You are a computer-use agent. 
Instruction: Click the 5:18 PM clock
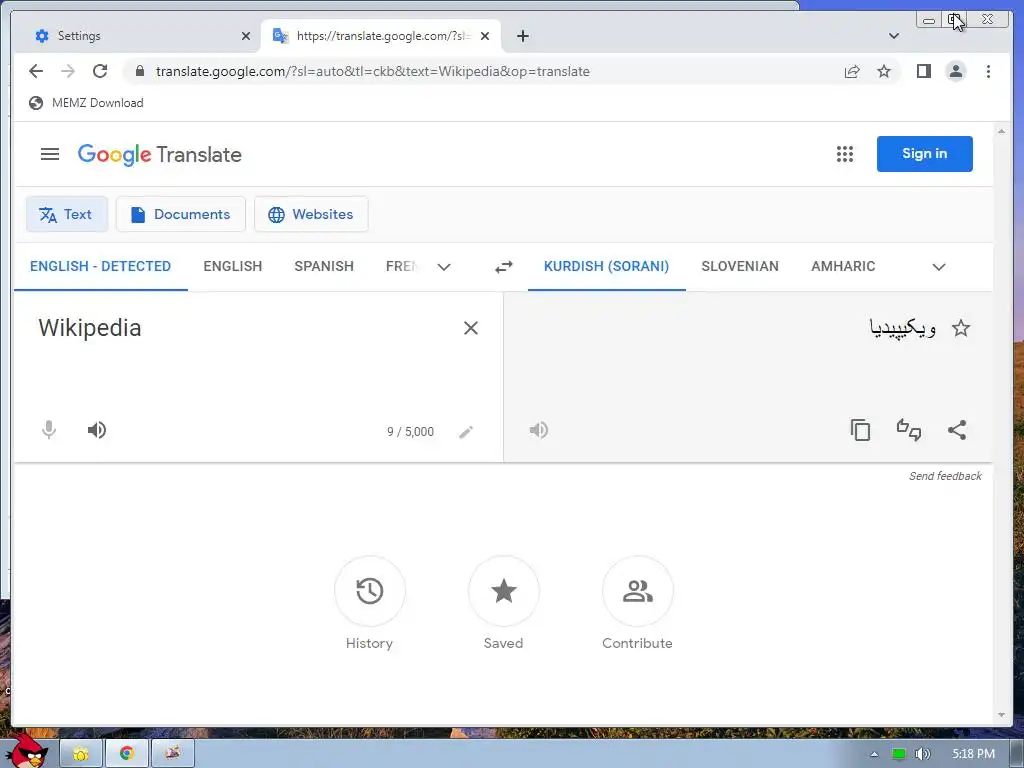click(x=973, y=754)
